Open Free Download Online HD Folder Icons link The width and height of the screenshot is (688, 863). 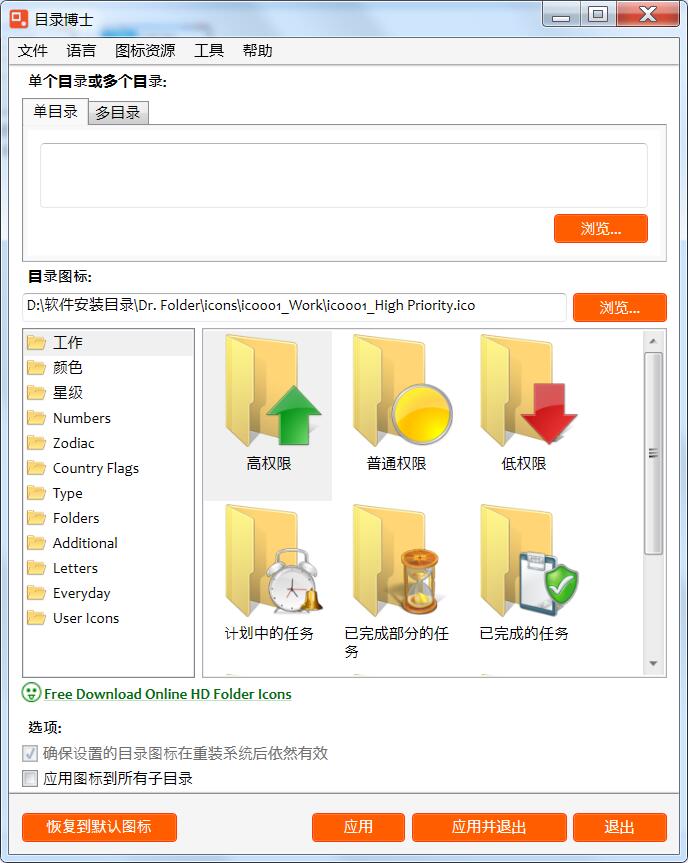[168, 694]
